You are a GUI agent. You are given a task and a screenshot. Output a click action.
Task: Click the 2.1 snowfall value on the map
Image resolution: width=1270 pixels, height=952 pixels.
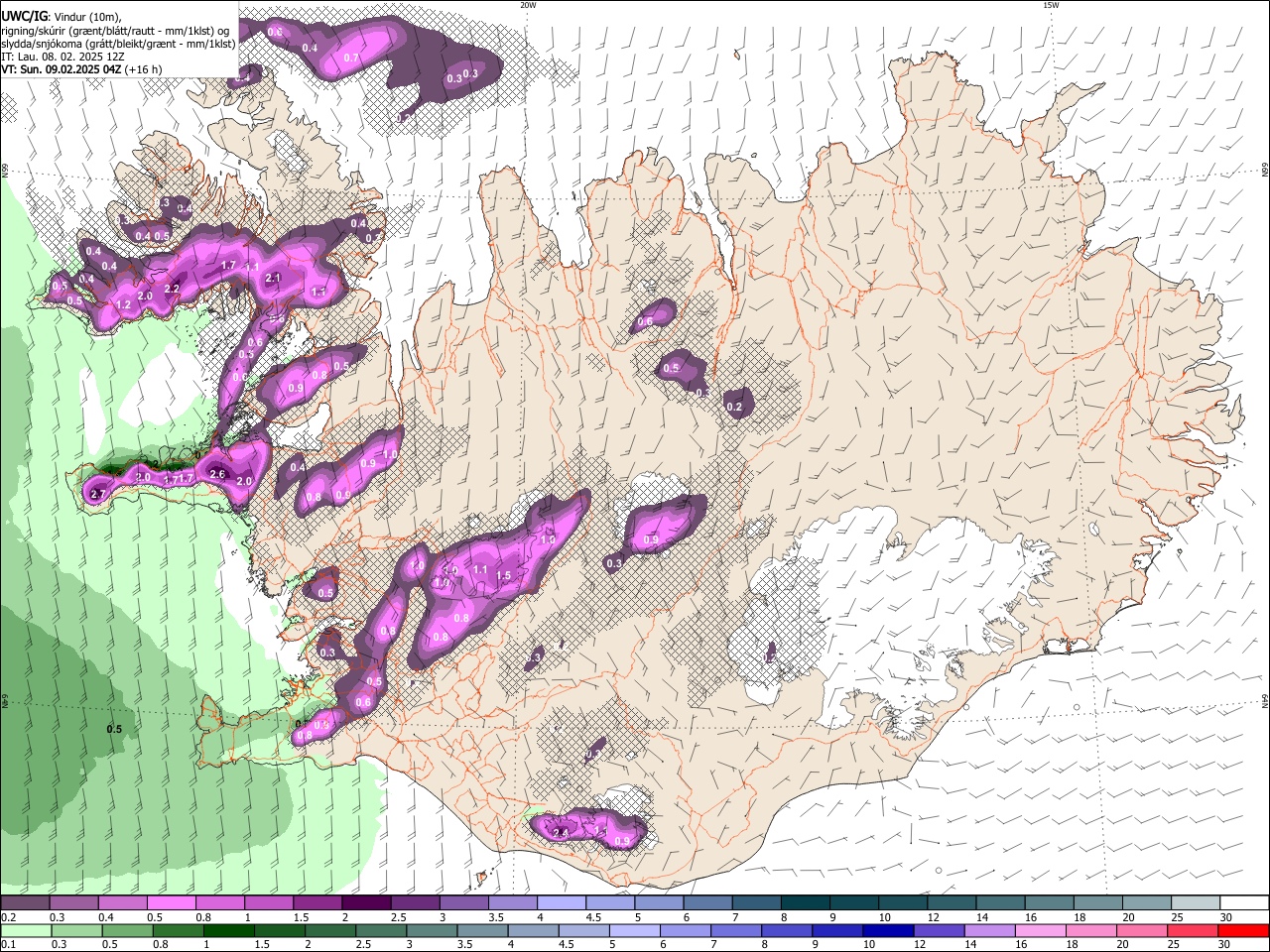pos(274,278)
